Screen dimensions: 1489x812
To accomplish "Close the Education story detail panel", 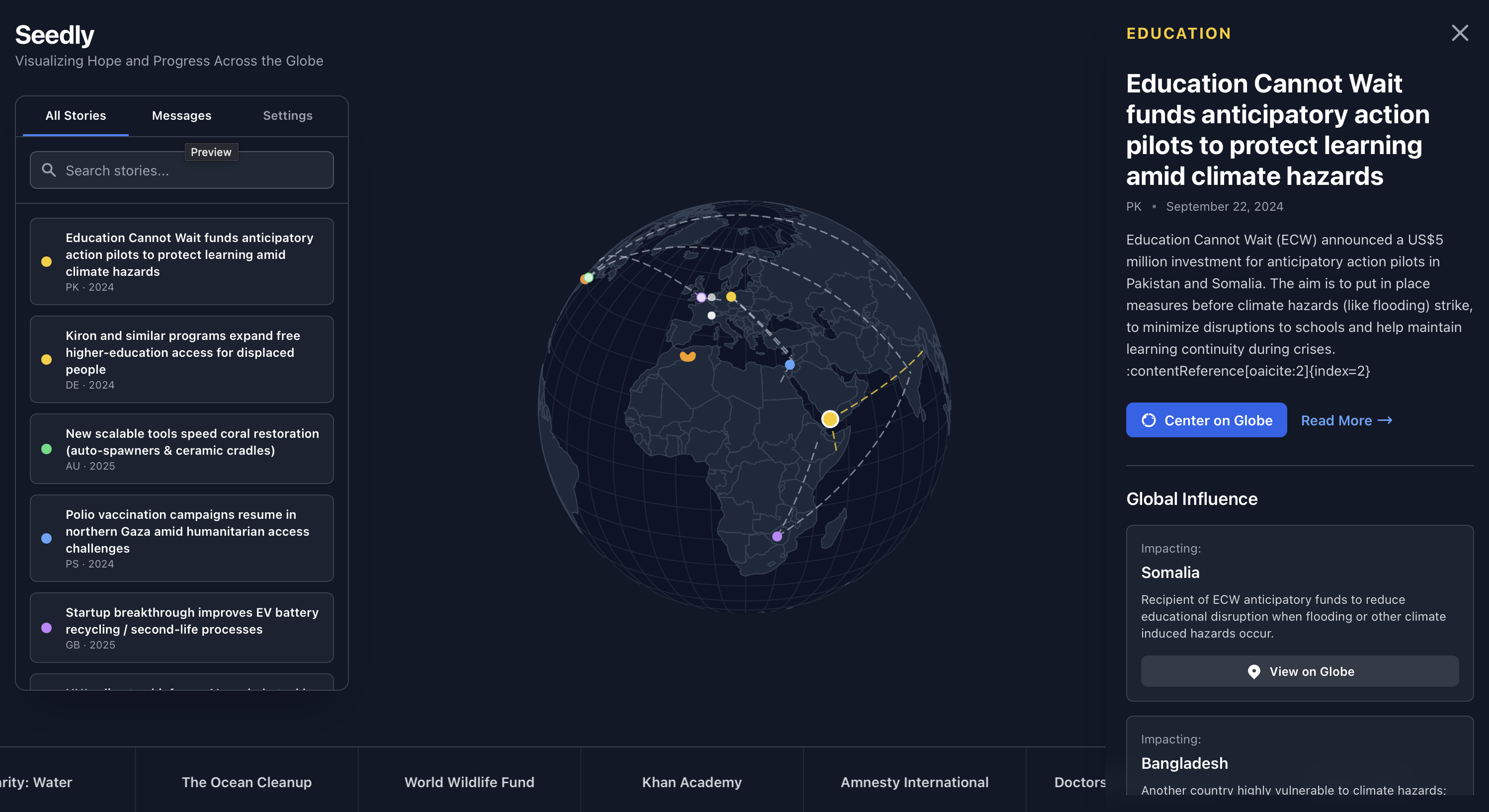I will coord(1460,33).
